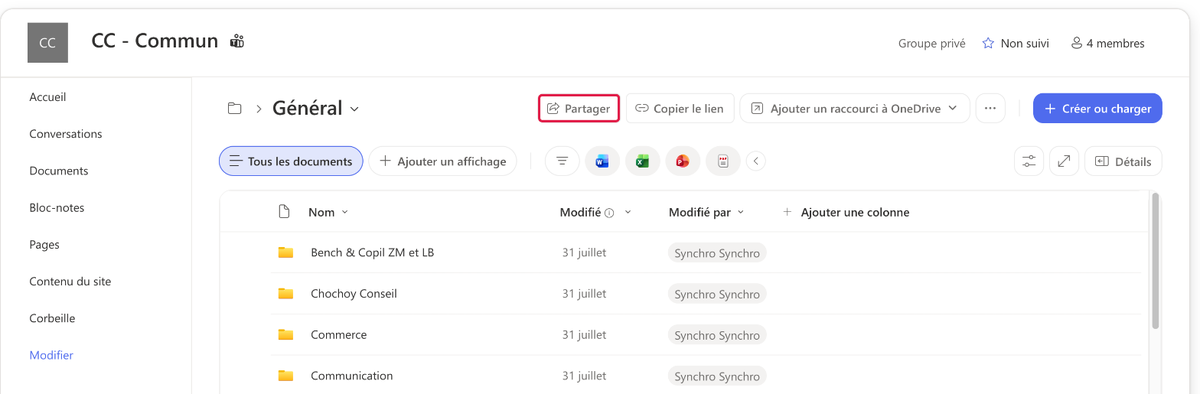Open the Nom column dropdown
The width and height of the screenshot is (1200, 394).
pyautogui.click(x=345, y=212)
